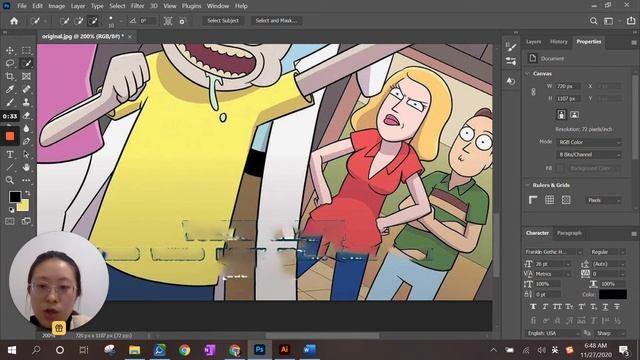Choose Add to selection mode
The height and width of the screenshot is (360, 640).
(x=79, y=21)
